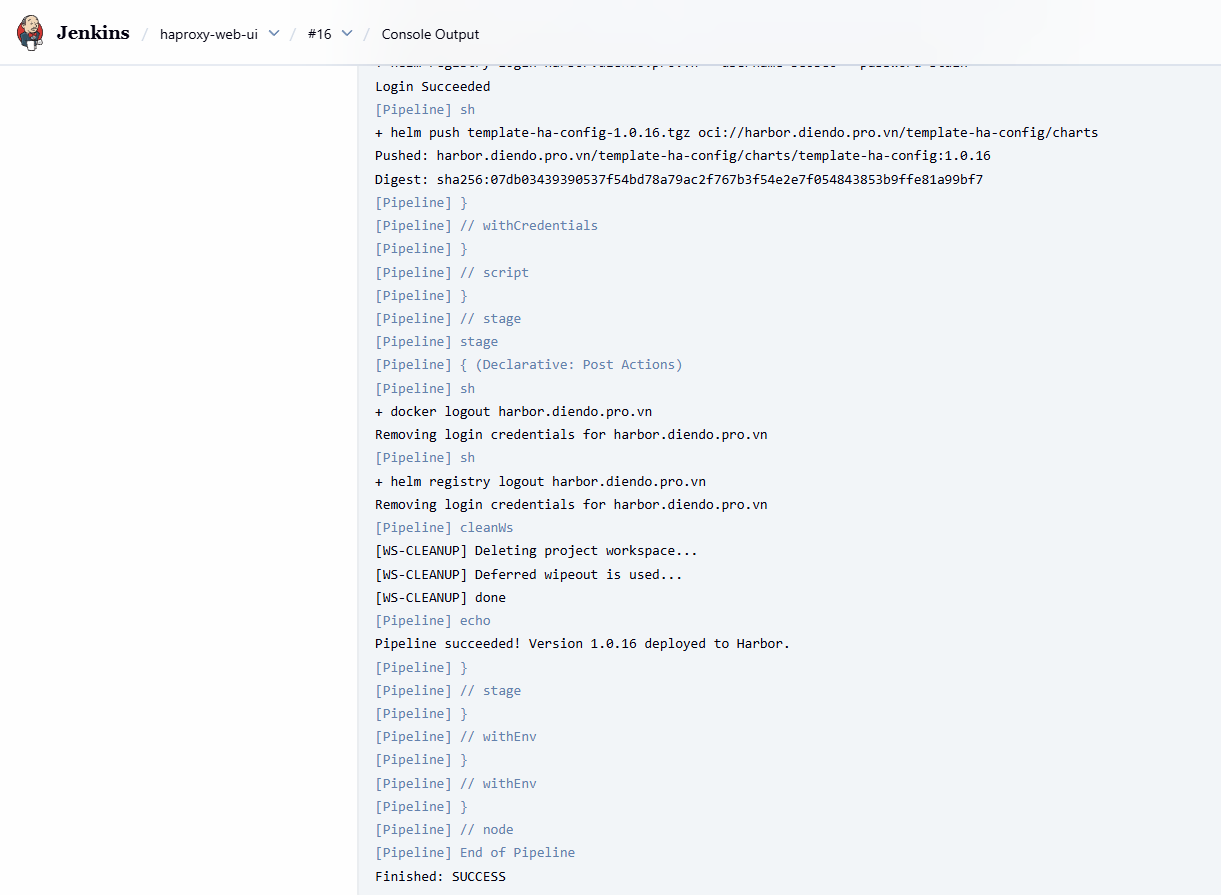Image resolution: width=1221 pixels, height=895 pixels.
Task: Click the sha256 Digest line
Action: (678, 179)
